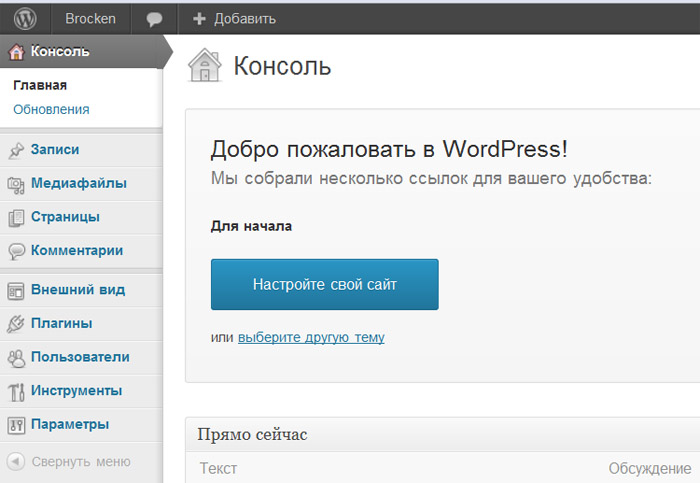
Task: Click the Для начала subheading
Action: (x=251, y=226)
